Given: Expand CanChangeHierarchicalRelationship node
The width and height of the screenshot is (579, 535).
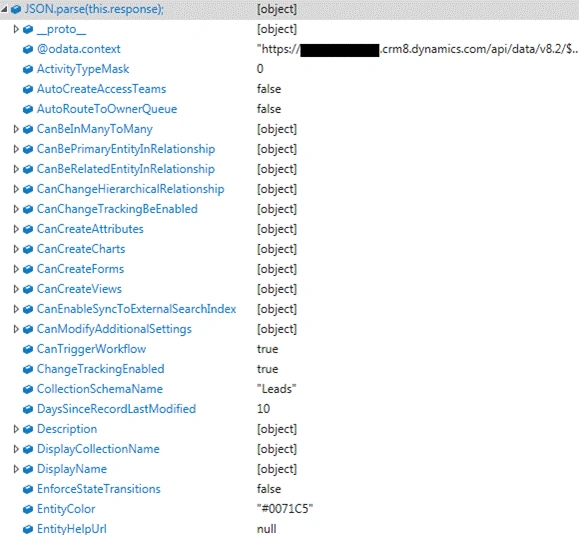Looking at the screenshot, I should (16, 189).
